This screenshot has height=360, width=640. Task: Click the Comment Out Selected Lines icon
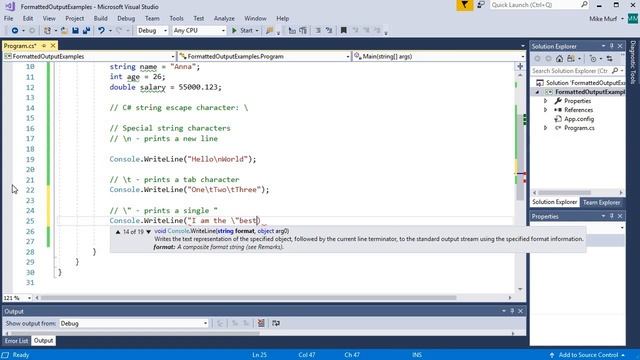(x=318, y=31)
